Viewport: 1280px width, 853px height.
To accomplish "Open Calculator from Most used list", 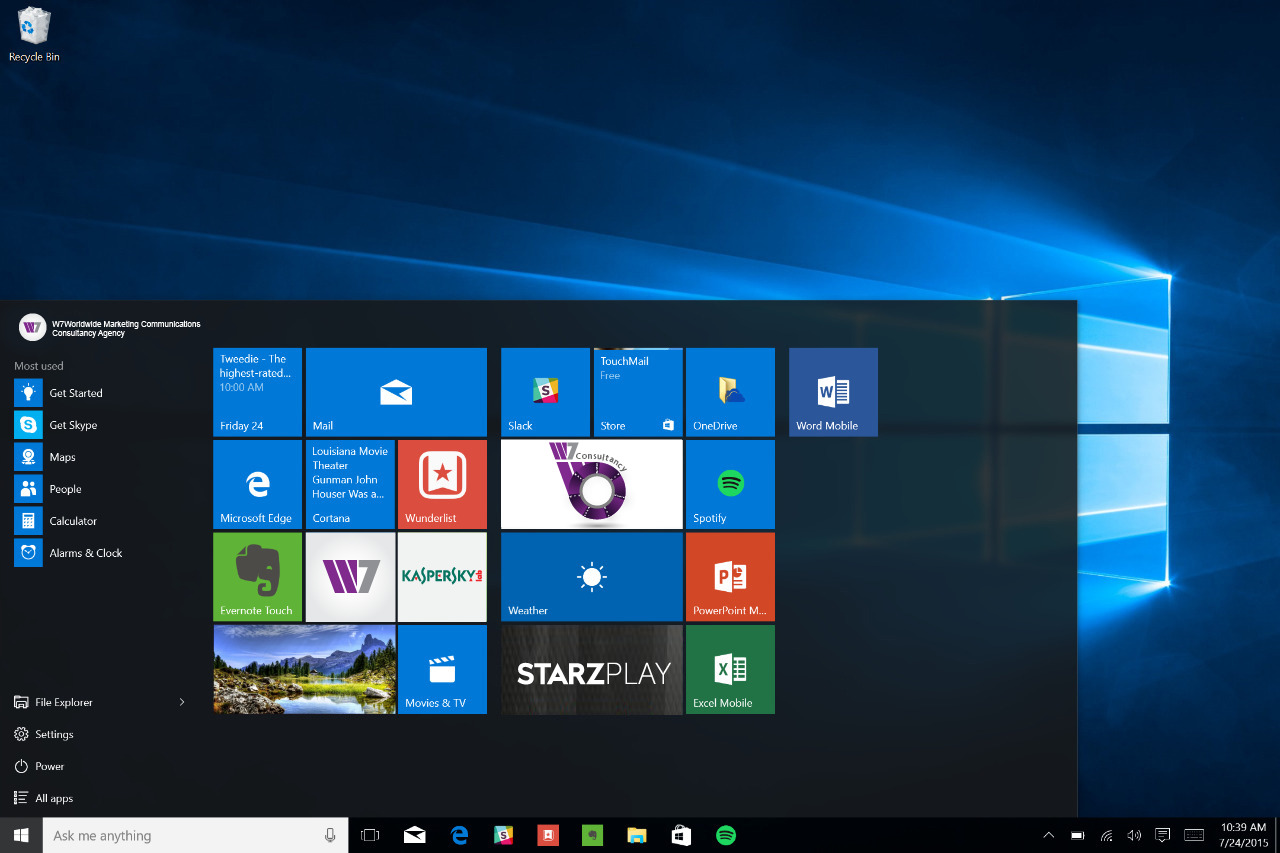I will click(x=73, y=521).
